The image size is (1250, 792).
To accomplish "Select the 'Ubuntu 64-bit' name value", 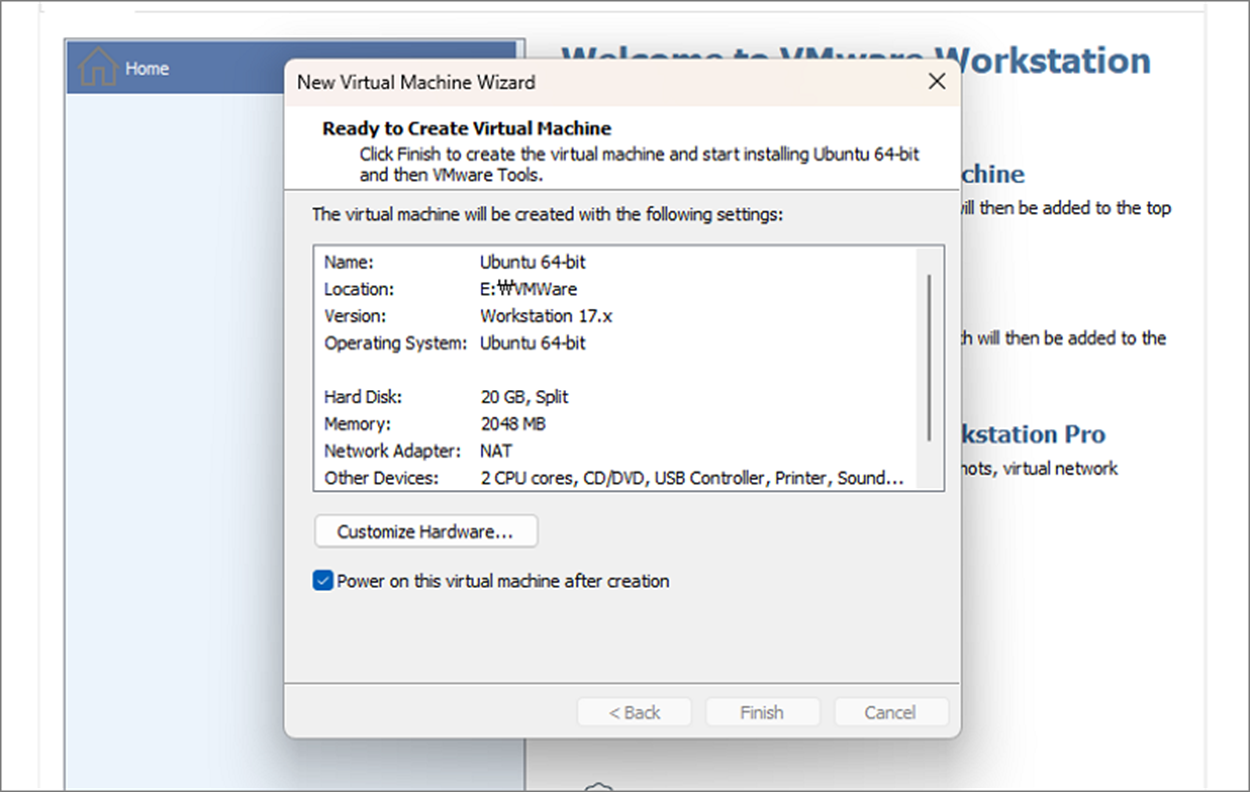I will [x=533, y=262].
